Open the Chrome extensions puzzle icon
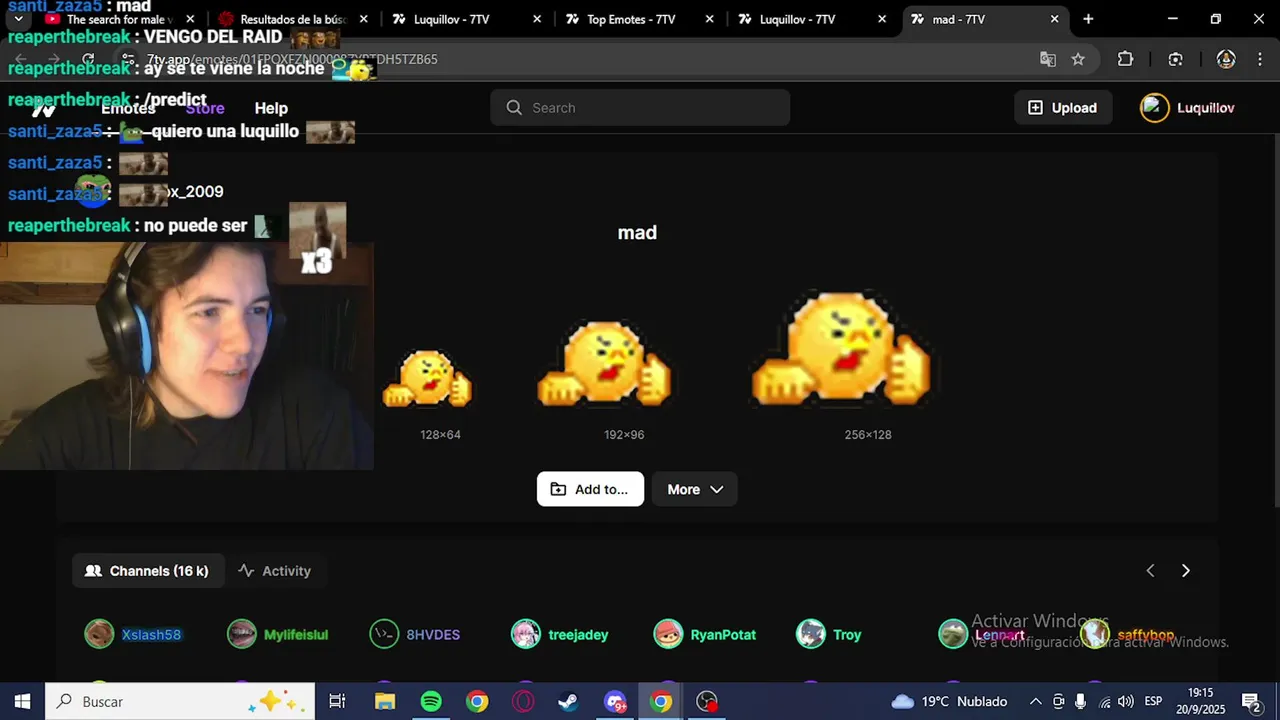The image size is (1280, 720). 1125,59
